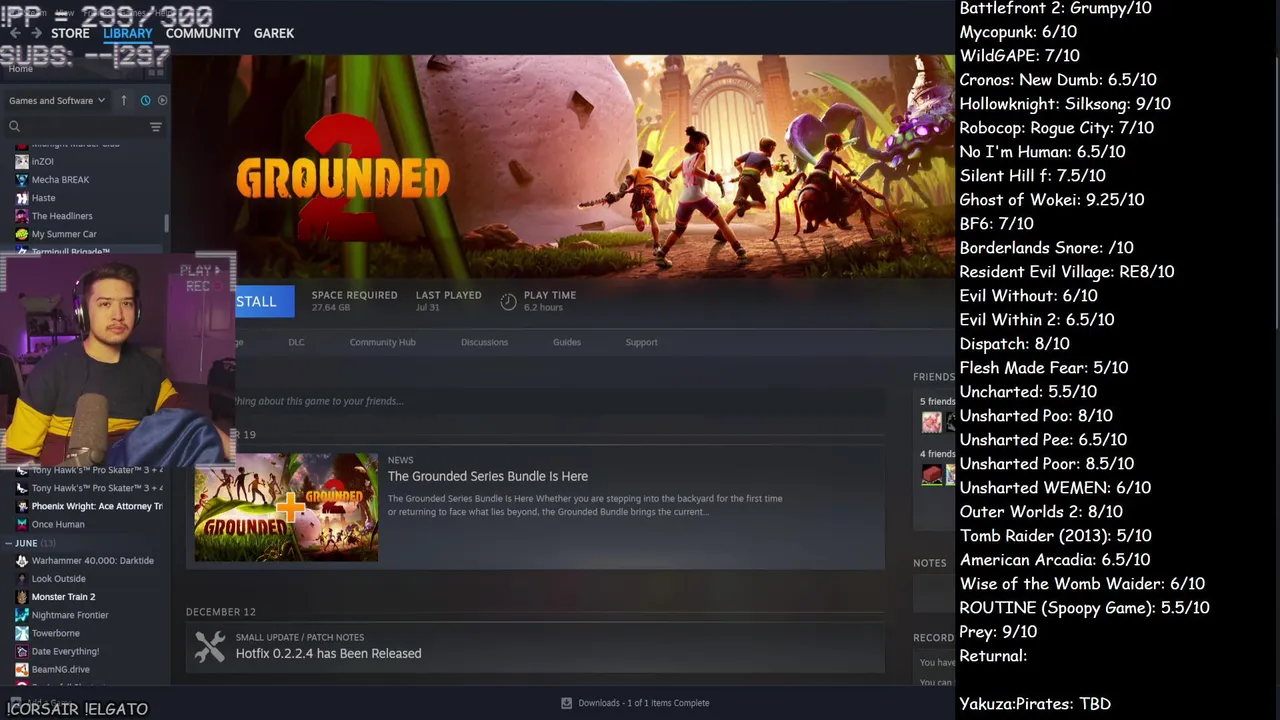
Task: Go back with the left arrow
Action: pyautogui.click(x=15, y=33)
